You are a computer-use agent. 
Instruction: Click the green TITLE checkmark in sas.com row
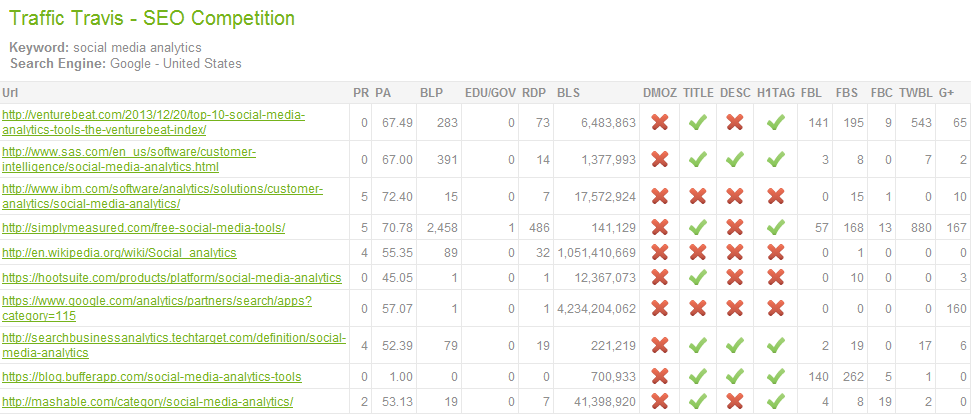tap(698, 160)
